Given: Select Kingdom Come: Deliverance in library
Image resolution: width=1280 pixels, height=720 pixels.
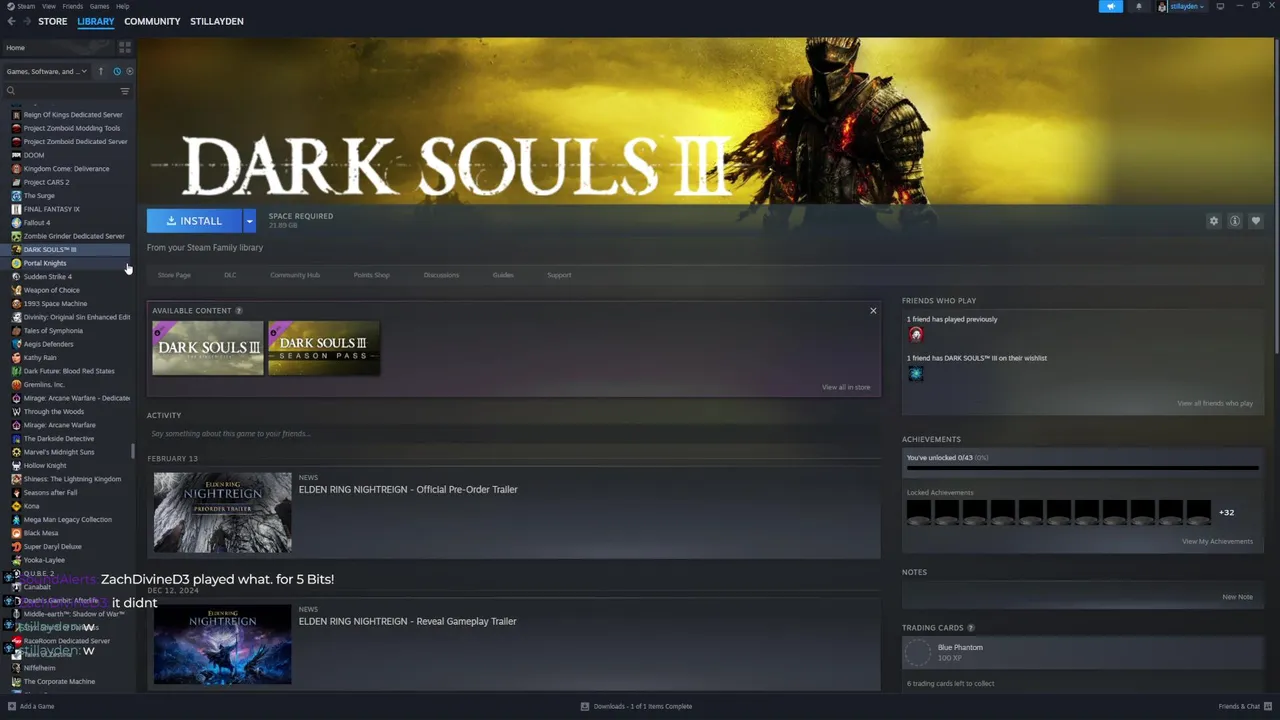Looking at the screenshot, I should pyautogui.click(x=67, y=169).
